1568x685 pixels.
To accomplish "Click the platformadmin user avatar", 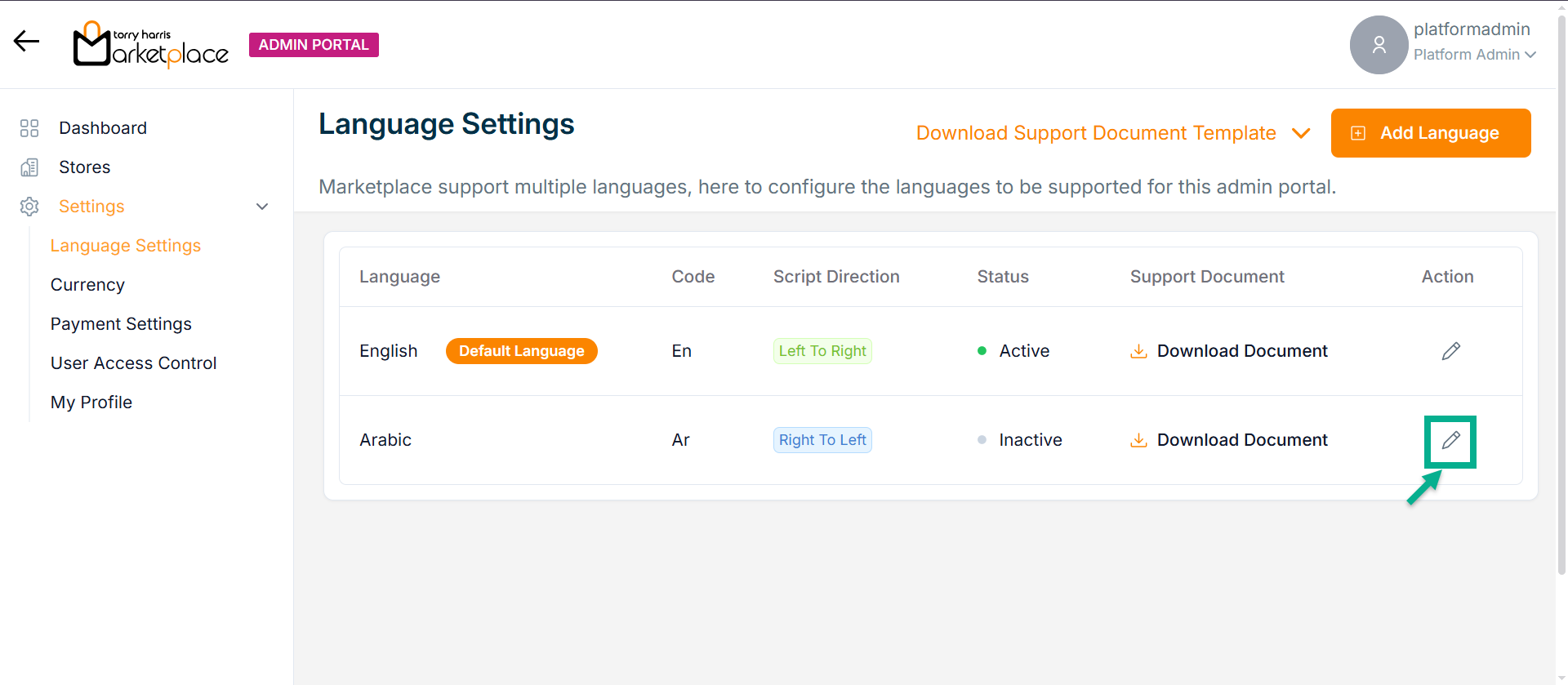I will (1379, 45).
